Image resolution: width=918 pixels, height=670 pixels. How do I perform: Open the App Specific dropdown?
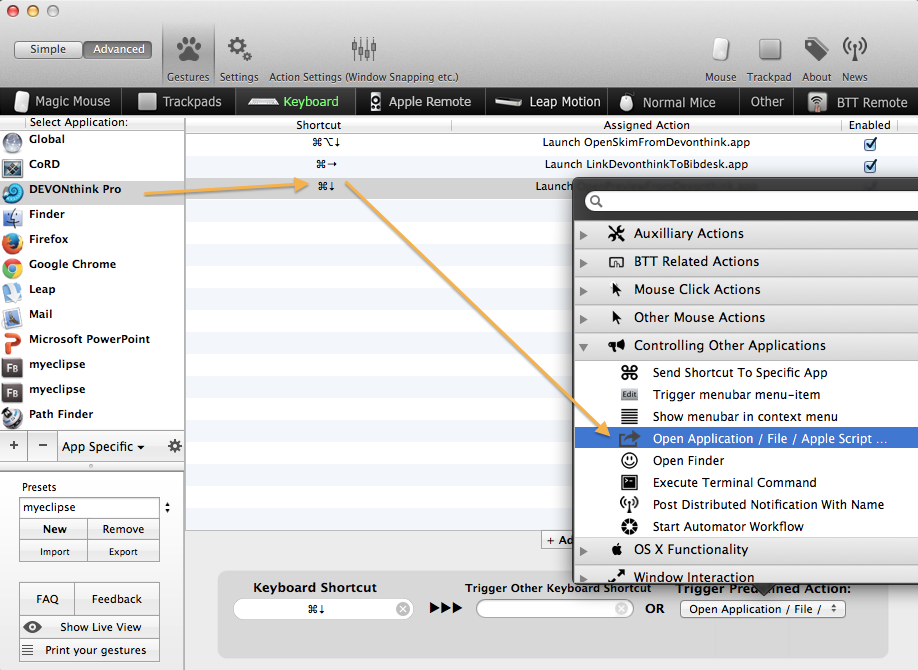103,447
